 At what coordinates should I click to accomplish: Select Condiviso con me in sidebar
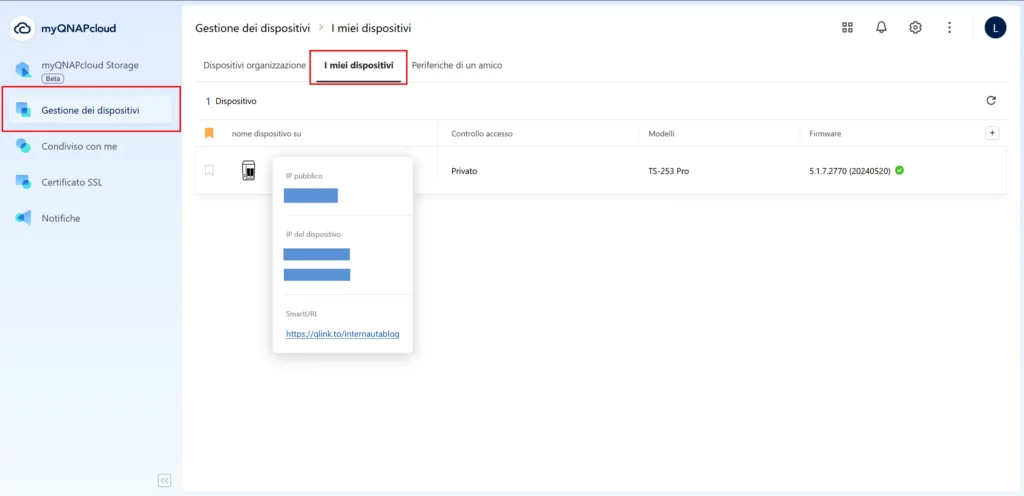[x=79, y=146]
